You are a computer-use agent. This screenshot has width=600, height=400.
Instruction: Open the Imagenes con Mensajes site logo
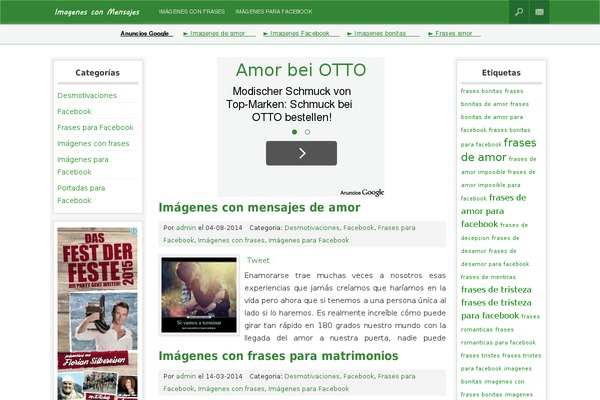point(97,12)
